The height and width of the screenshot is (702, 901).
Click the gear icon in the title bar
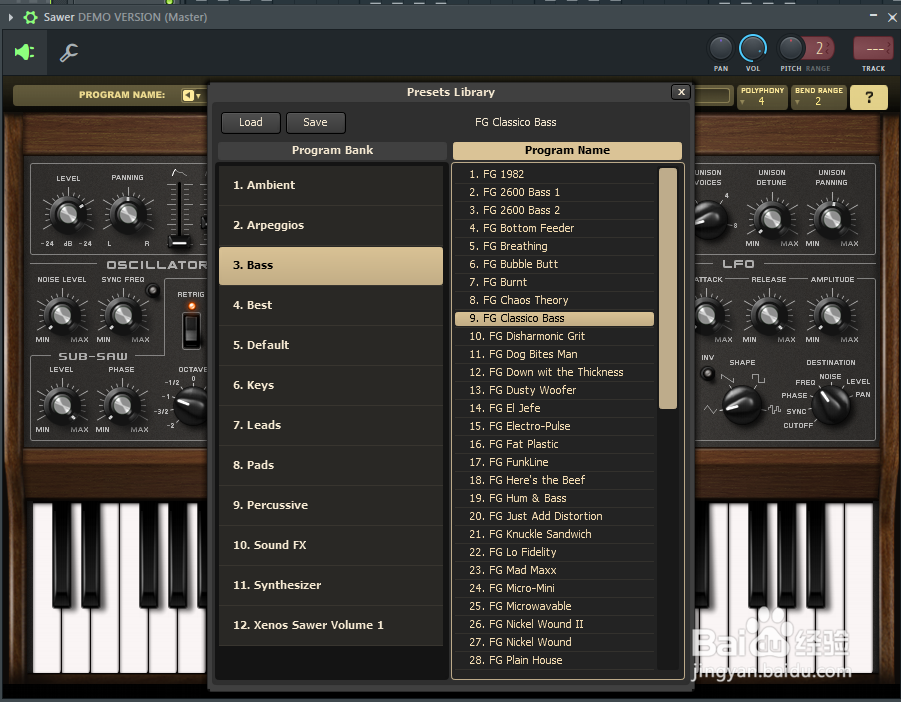(x=28, y=16)
